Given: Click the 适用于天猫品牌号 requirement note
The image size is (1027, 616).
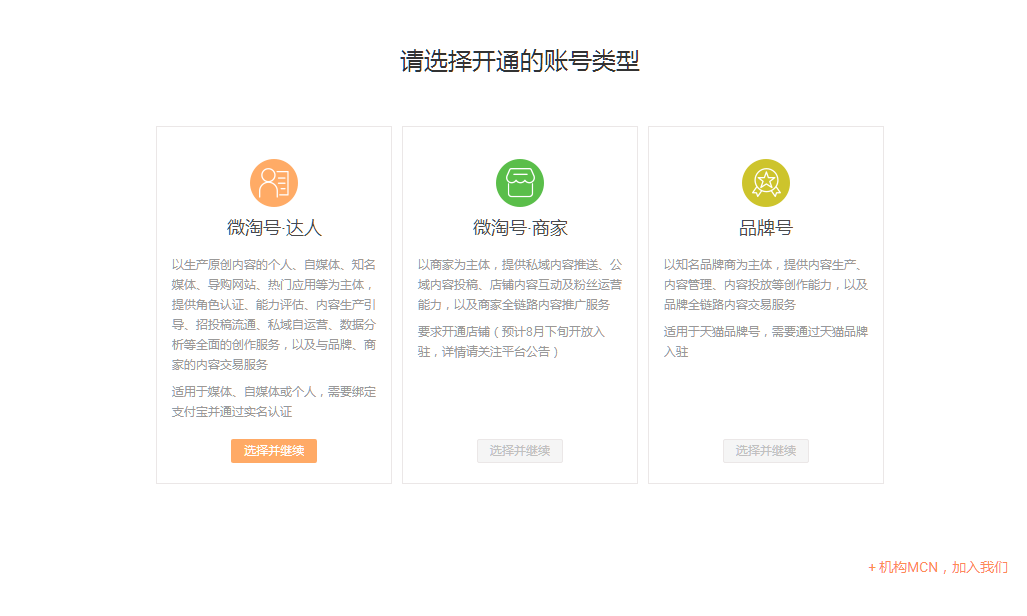Looking at the screenshot, I should click(766, 341).
